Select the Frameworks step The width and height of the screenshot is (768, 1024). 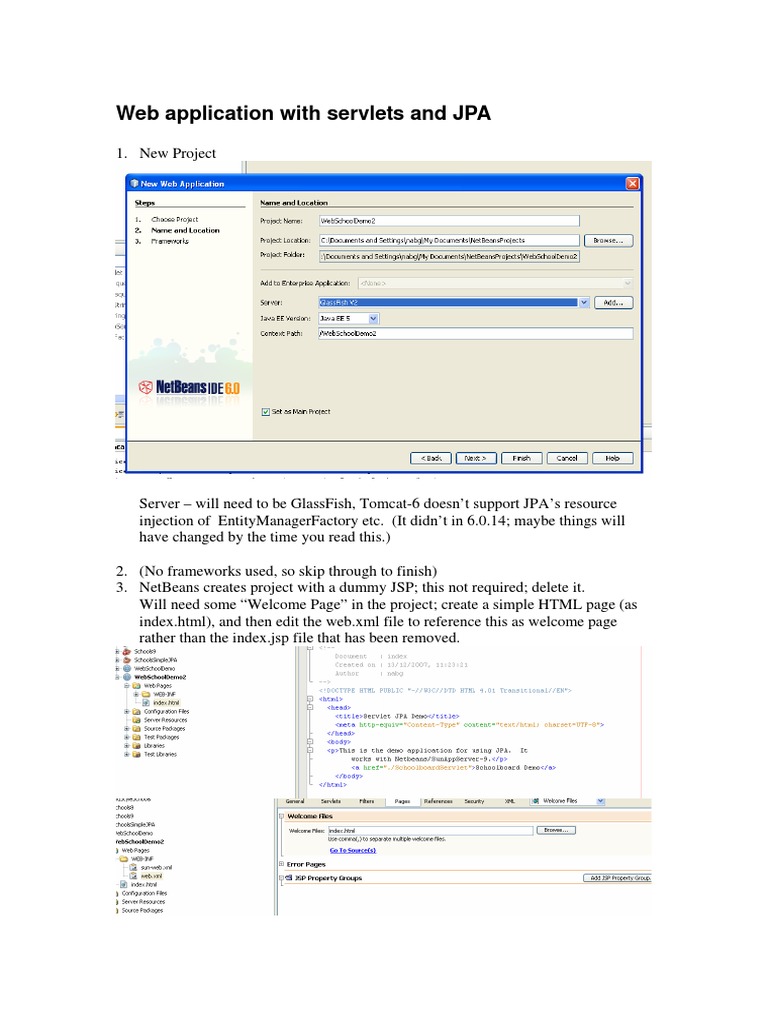(x=170, y=241)
